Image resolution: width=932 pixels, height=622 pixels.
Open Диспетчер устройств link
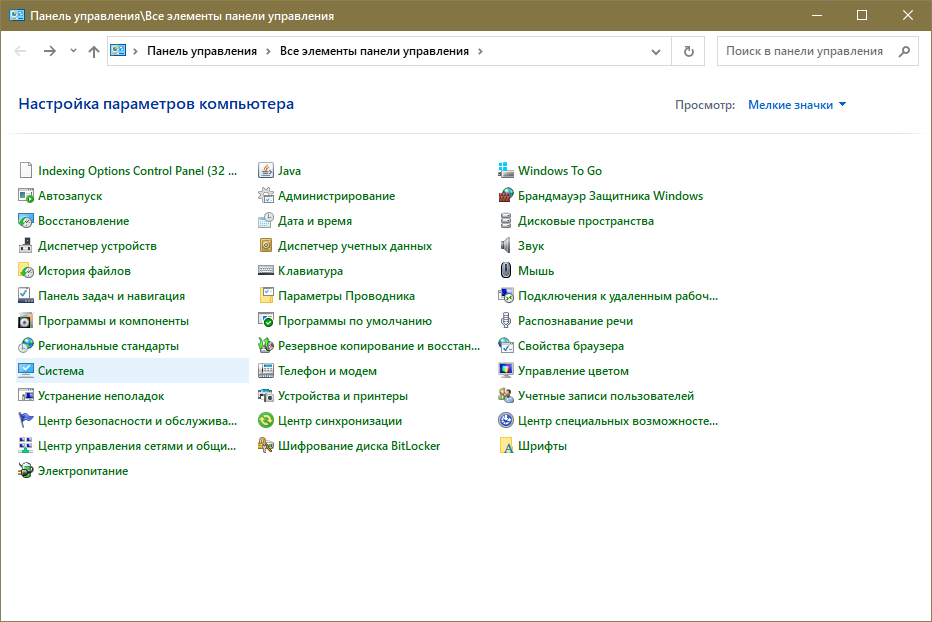(97, 246)
